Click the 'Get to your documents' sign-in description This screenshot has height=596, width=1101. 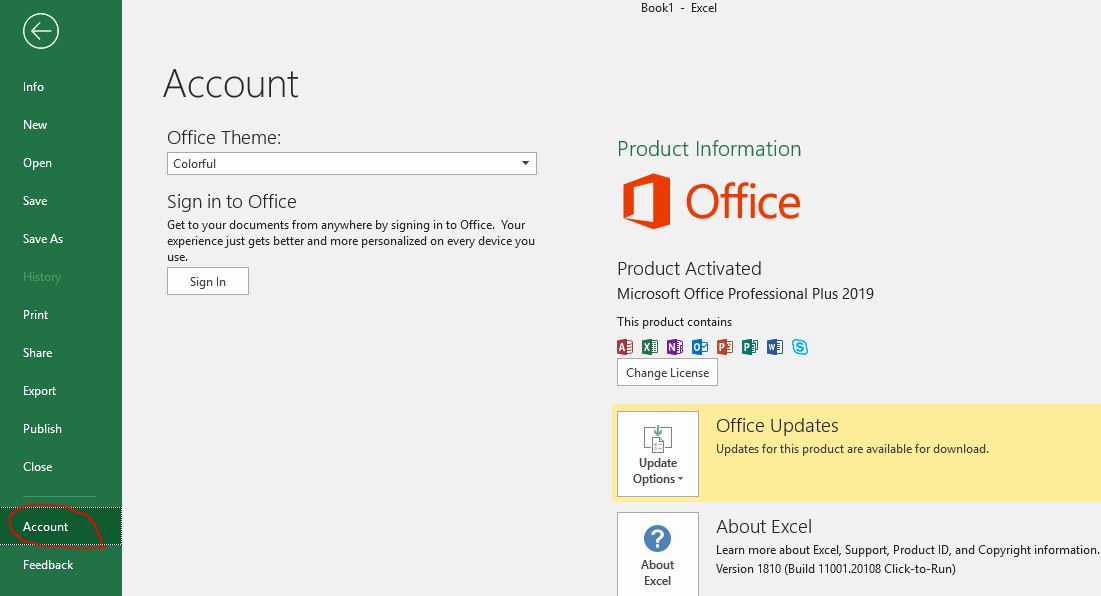tap(351, 241)
